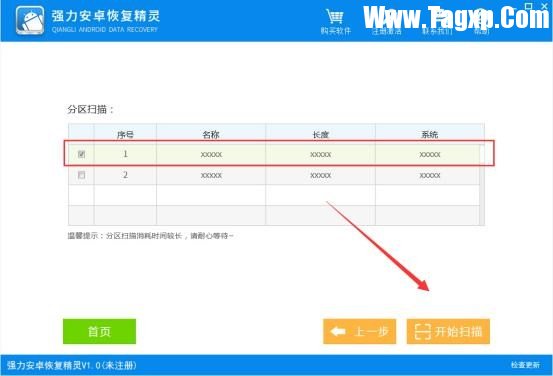Click the Android robot app logo
Screen dimensions: 553x376
[x=30, y=20]
